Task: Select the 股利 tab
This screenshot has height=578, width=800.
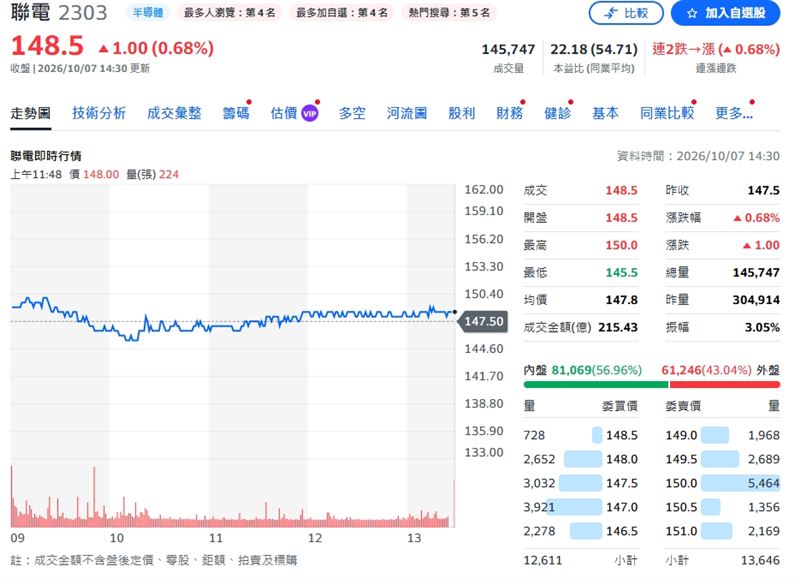Action: pos(462,113)
